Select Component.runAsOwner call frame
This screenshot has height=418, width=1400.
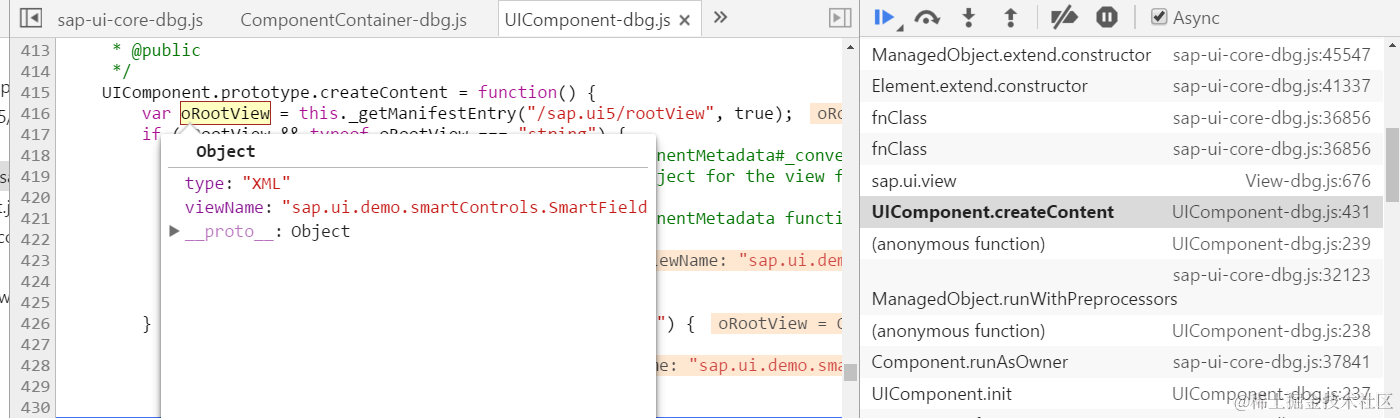(x=969, y=362)
